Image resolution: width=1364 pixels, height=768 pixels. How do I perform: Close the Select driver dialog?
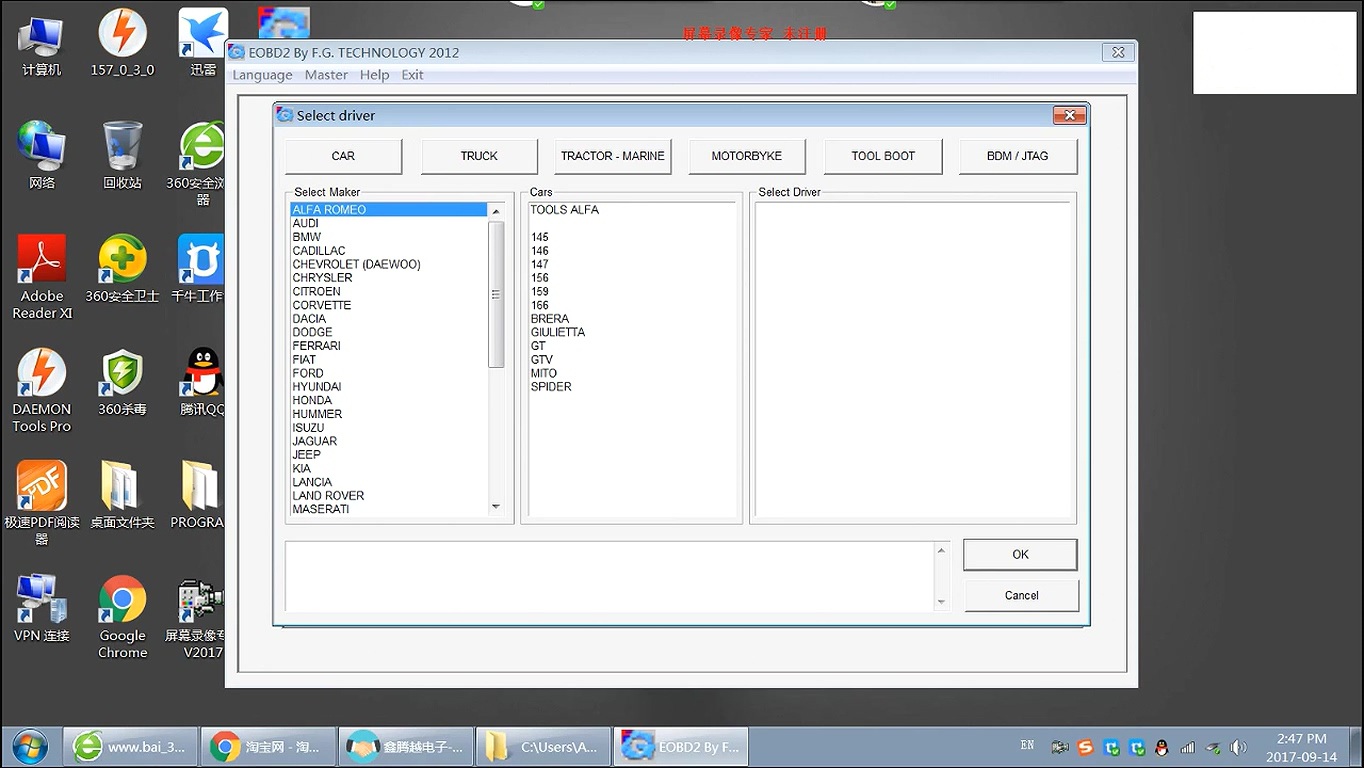click(1069, 115)
